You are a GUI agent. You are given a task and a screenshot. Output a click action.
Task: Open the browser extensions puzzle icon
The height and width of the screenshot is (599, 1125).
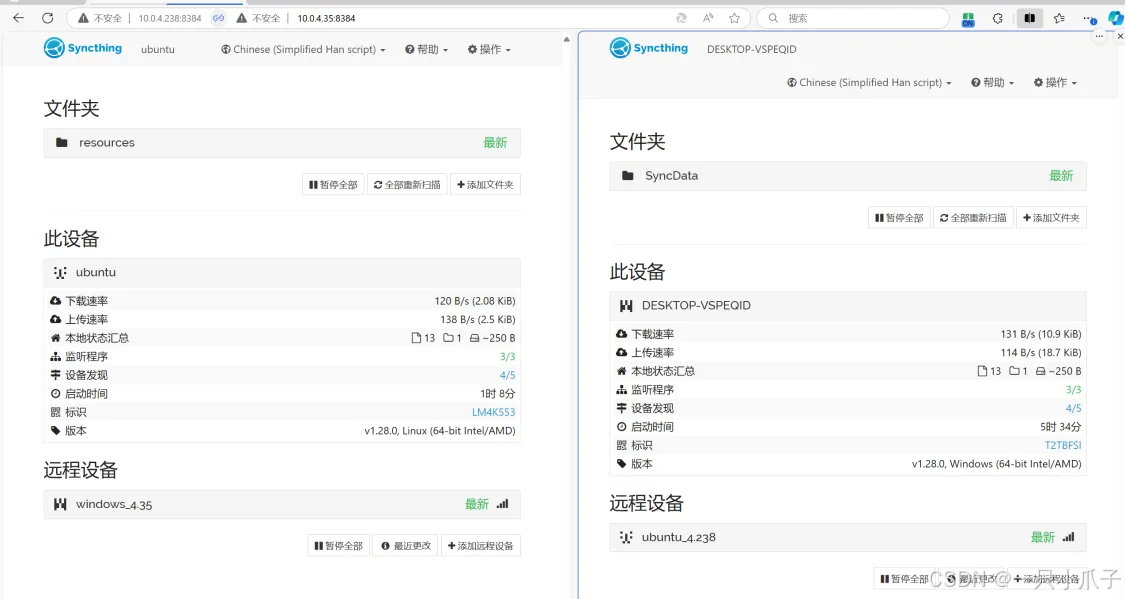click(x=997, y=19)
